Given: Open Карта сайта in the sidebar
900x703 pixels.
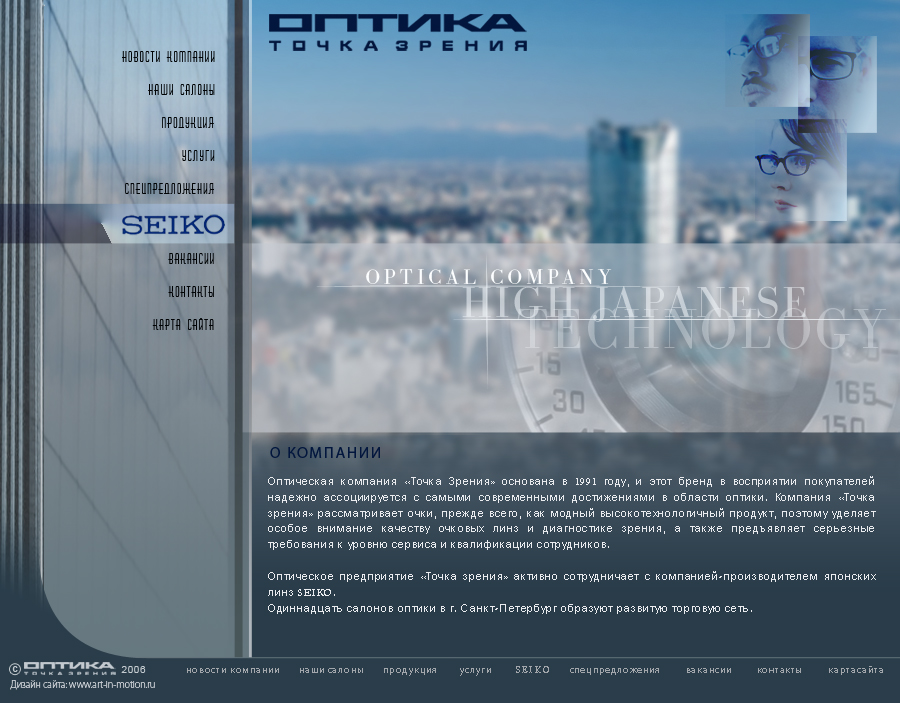Looking at the screenshot, I should coord(183,325).
